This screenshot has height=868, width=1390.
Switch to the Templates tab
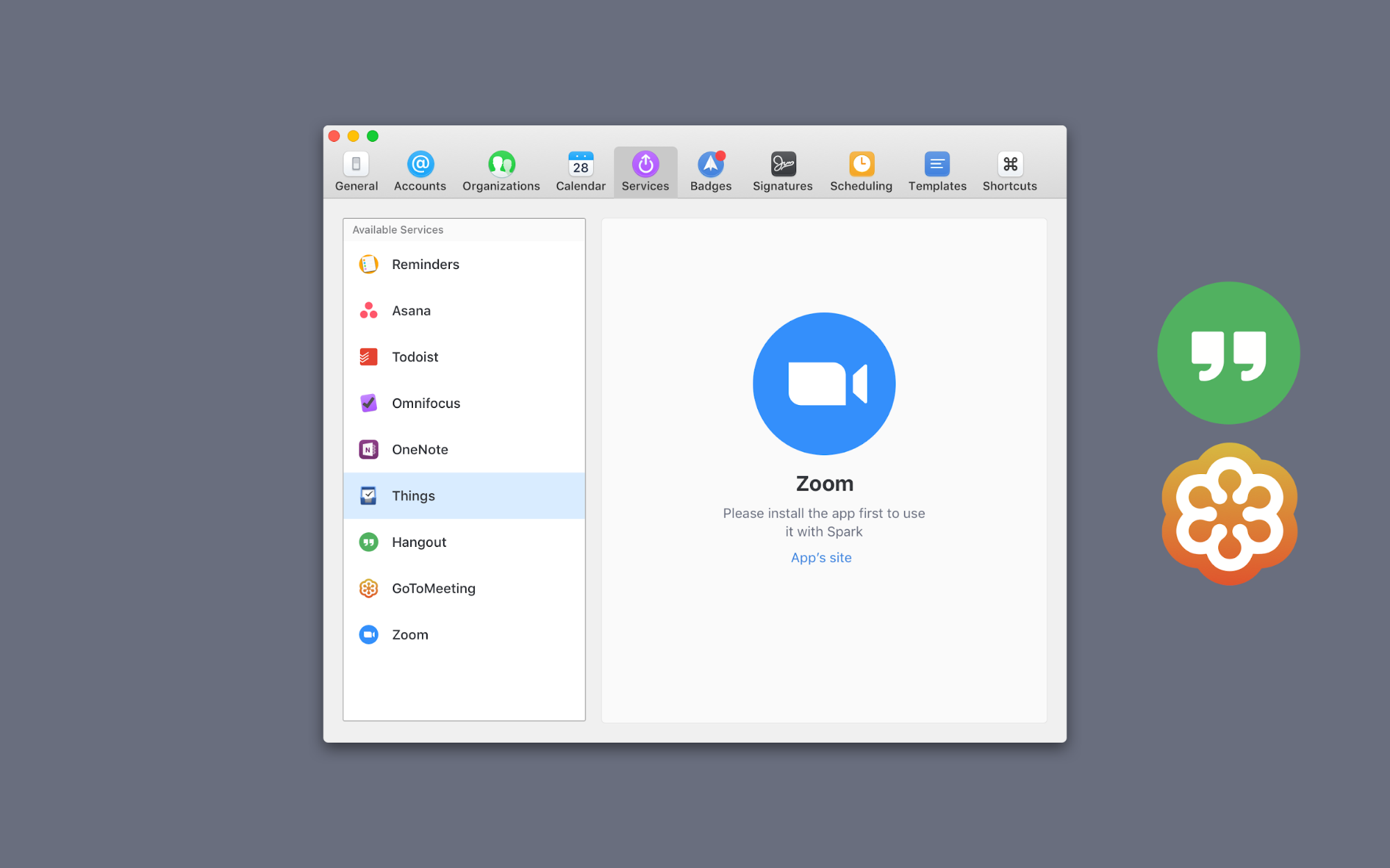(x=937, y=172)
